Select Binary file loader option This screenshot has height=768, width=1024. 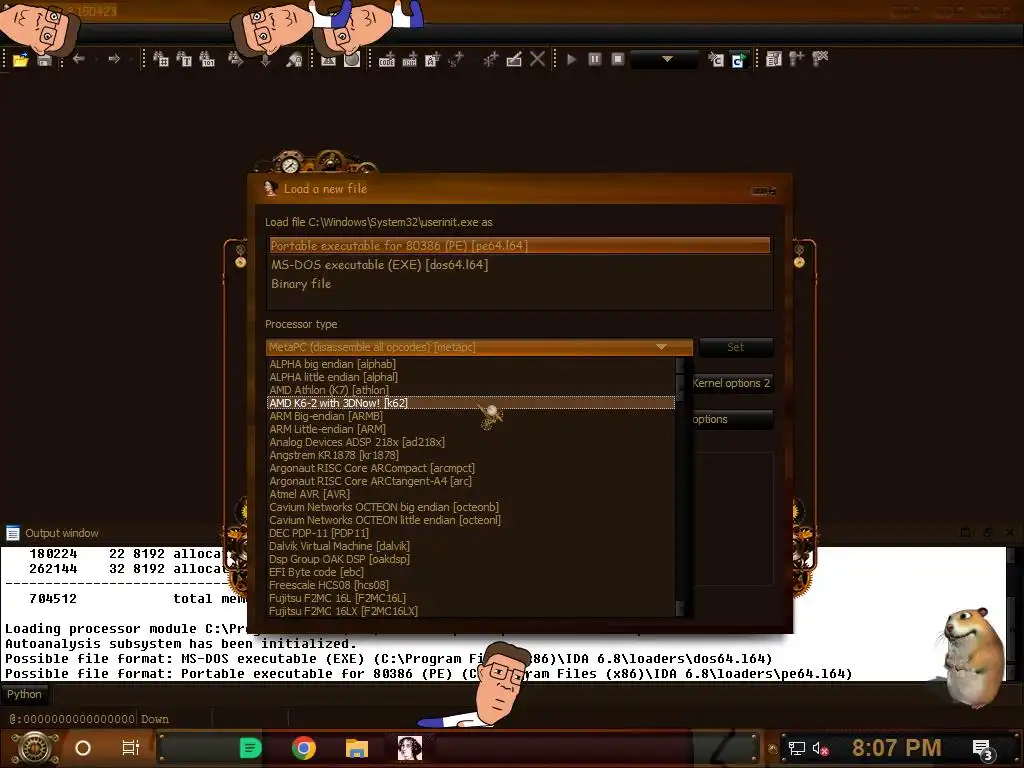(x=519, y=283)
